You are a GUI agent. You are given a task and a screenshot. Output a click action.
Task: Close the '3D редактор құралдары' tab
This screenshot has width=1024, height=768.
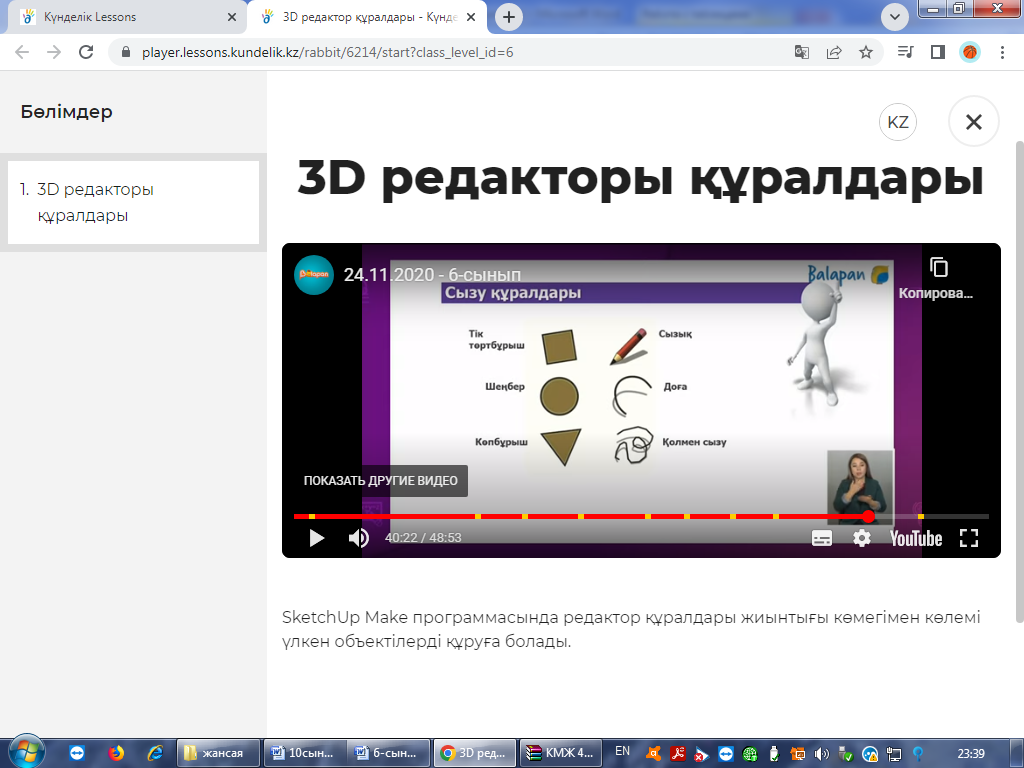point(471,17)
